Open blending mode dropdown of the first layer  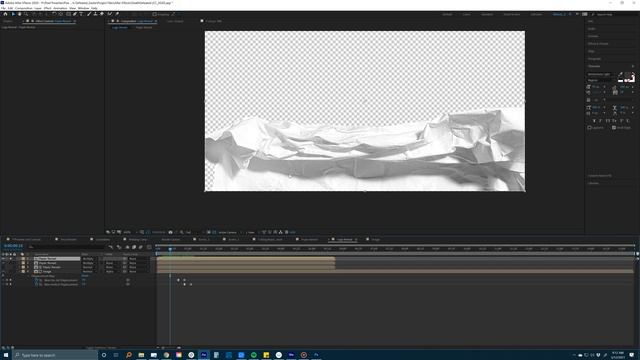coord(89,259)
